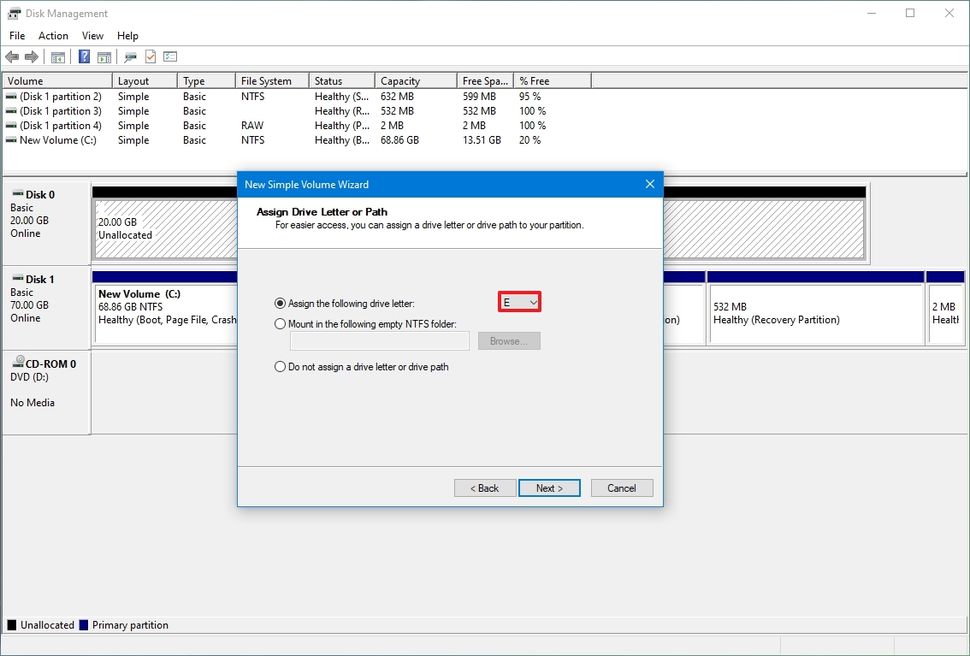Click the Next button in the wizard
The width and height of the screenshot is (970, 656).
pos(549,488)
